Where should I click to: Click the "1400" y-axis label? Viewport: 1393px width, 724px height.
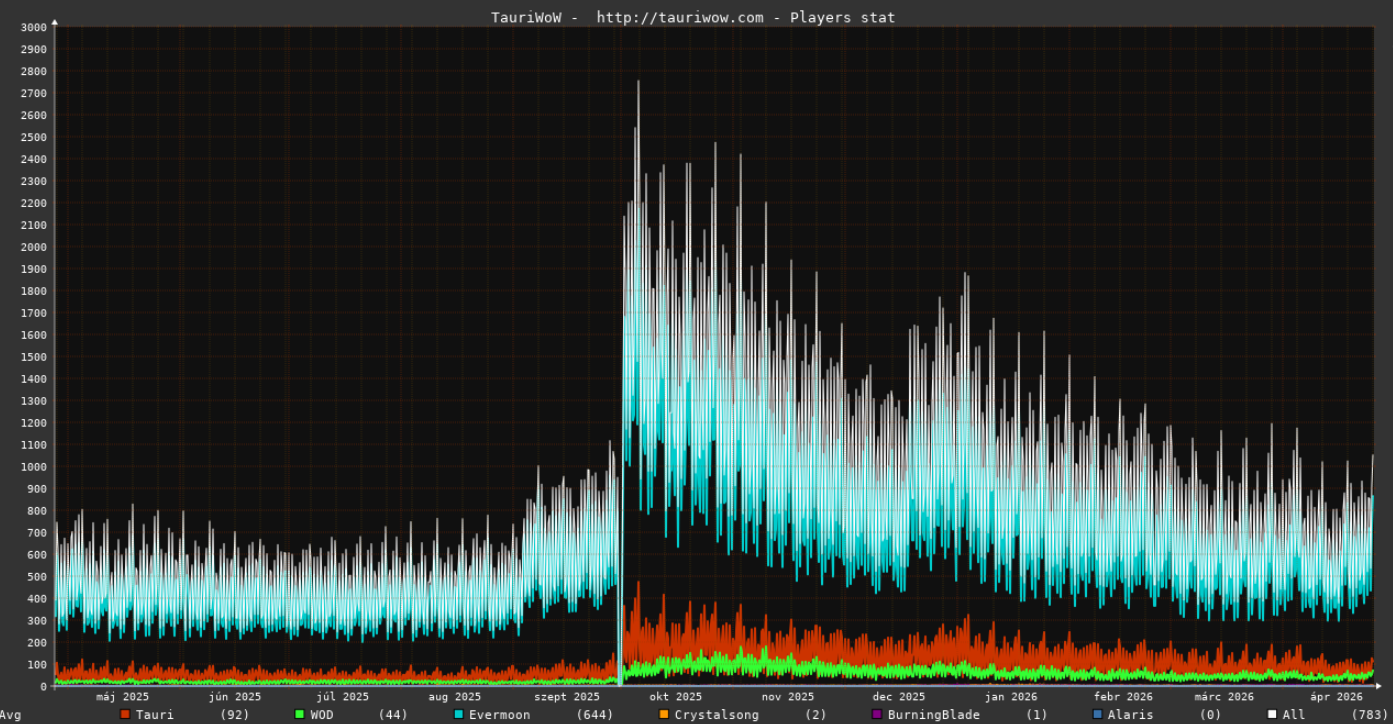click(33, 379)
